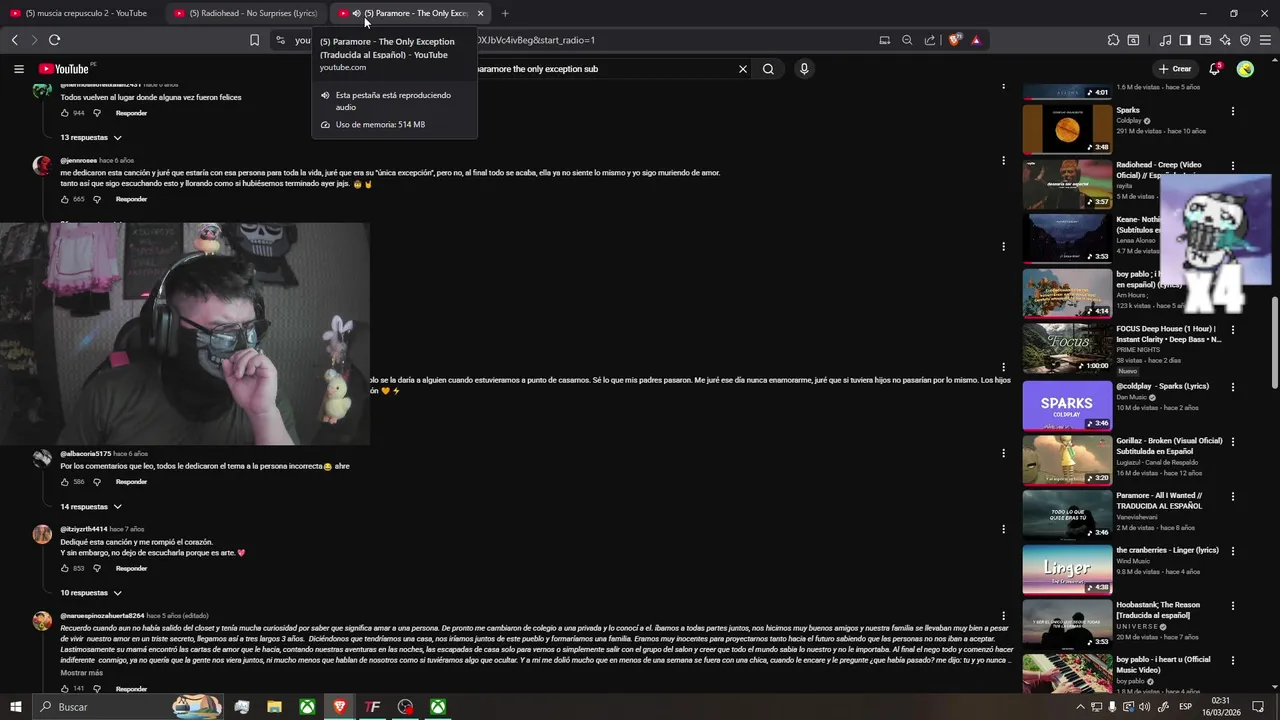Mute the Paramore tab via speaker icon
Viewport: 1280px width, 720px height.
357,13
